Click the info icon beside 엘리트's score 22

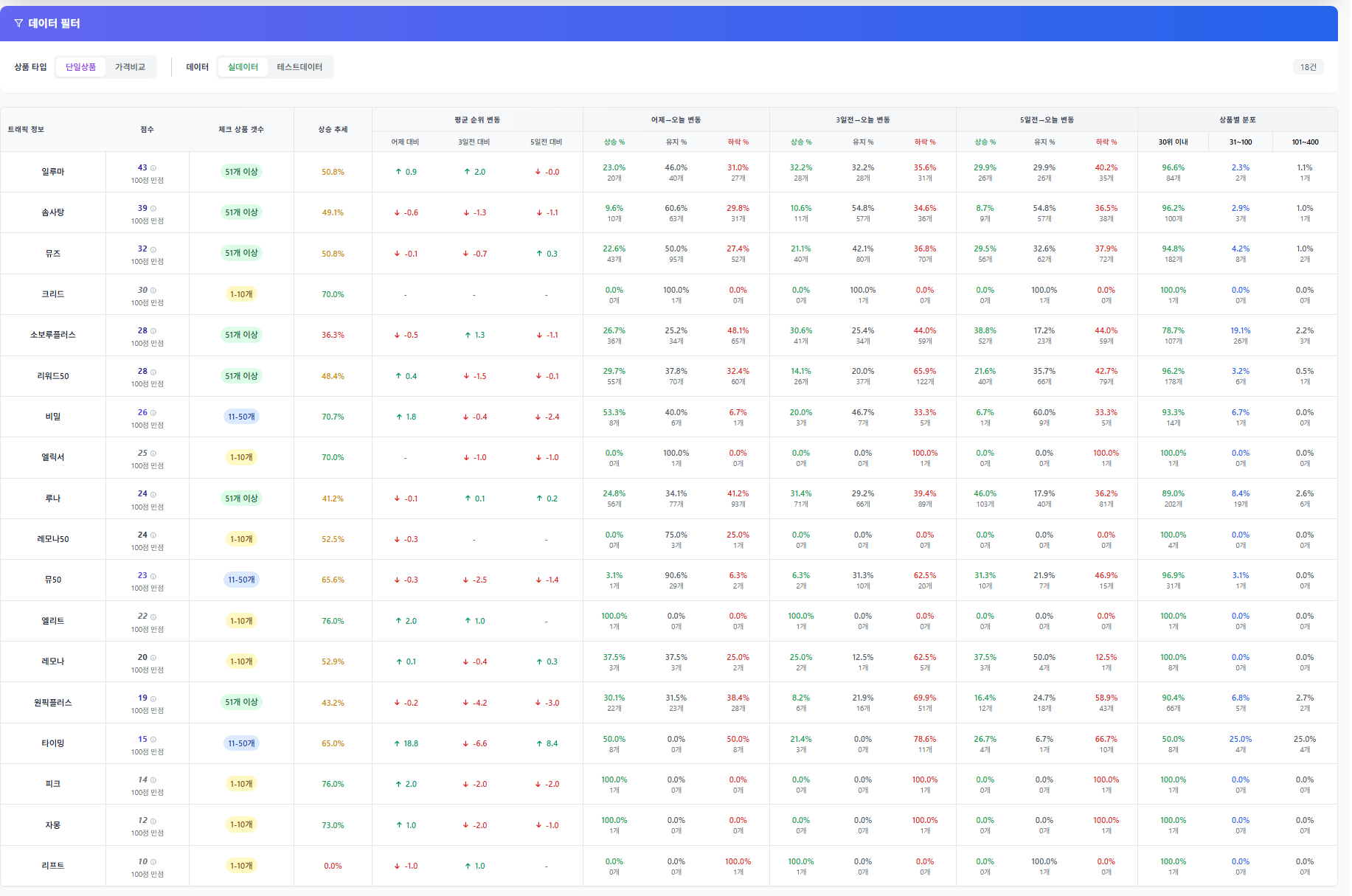point(153,617)
